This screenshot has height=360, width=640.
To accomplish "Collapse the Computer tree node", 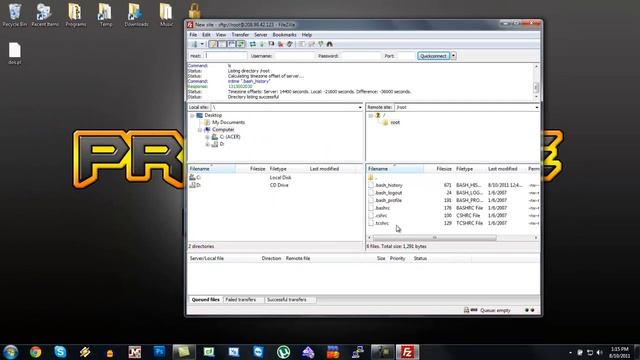I will click(200, 130).
